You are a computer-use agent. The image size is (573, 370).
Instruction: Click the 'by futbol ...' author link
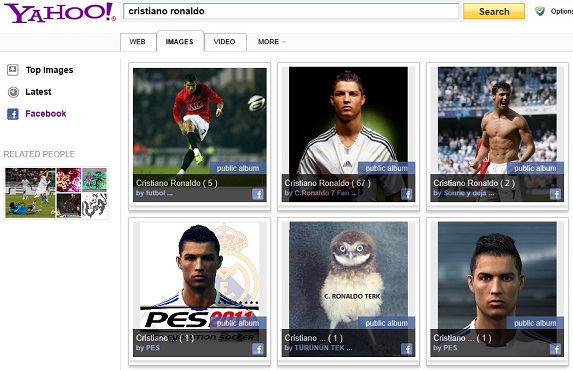154,193
